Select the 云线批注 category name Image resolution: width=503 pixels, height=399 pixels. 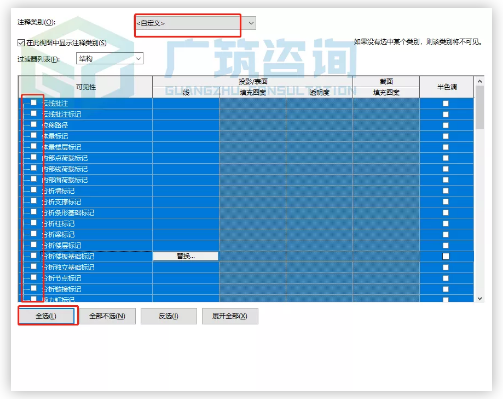[x=55, y=103]
